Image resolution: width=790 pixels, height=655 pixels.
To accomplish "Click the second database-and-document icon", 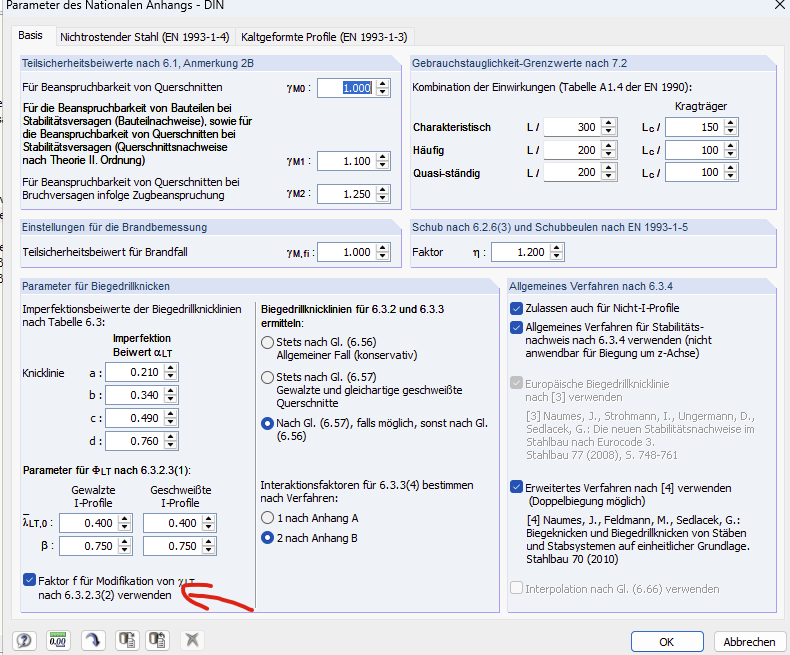I will pos(157,640).
